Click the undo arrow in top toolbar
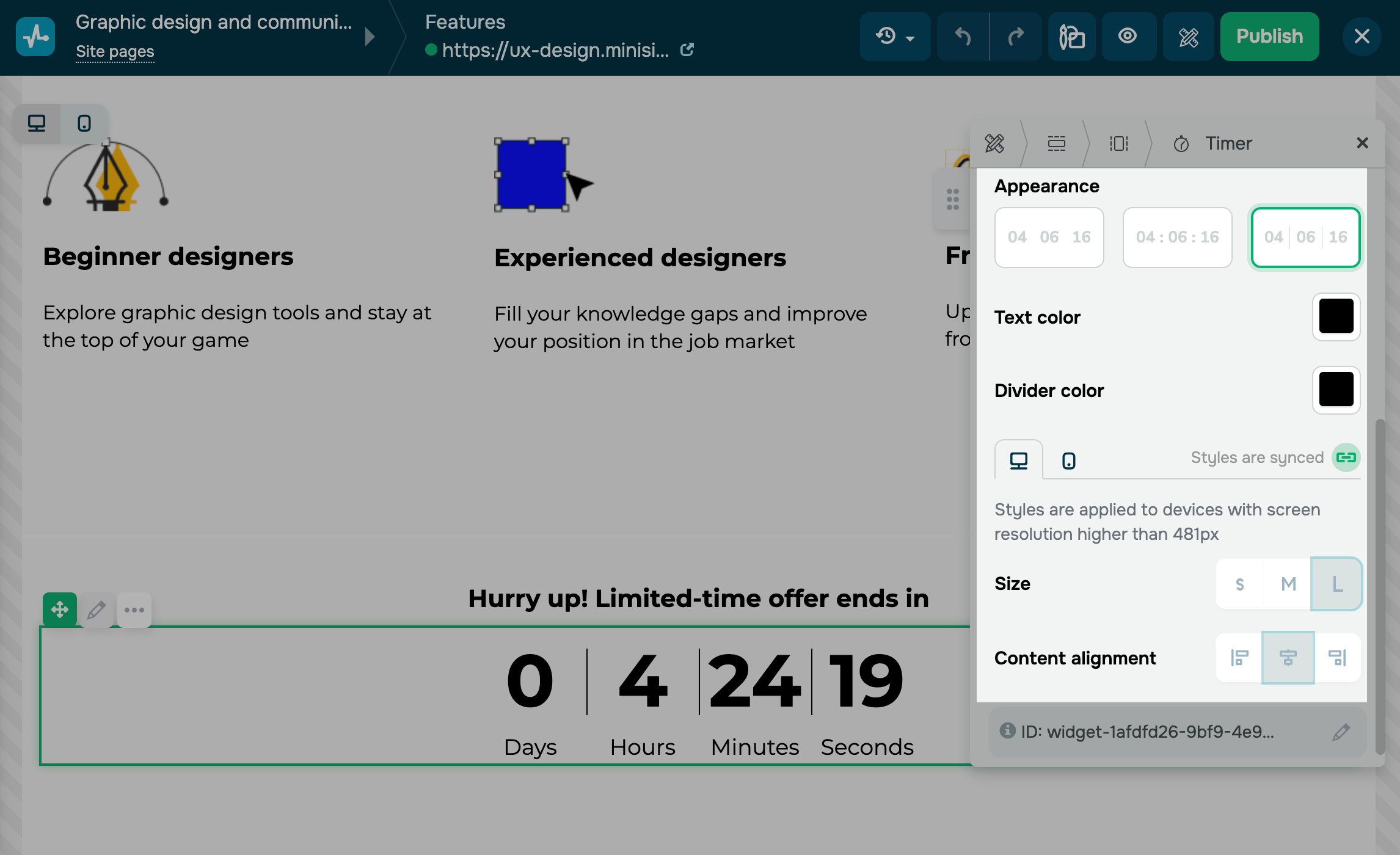Image resolution: width=1400 pixels, height=855 pixels. click(963, 37)
